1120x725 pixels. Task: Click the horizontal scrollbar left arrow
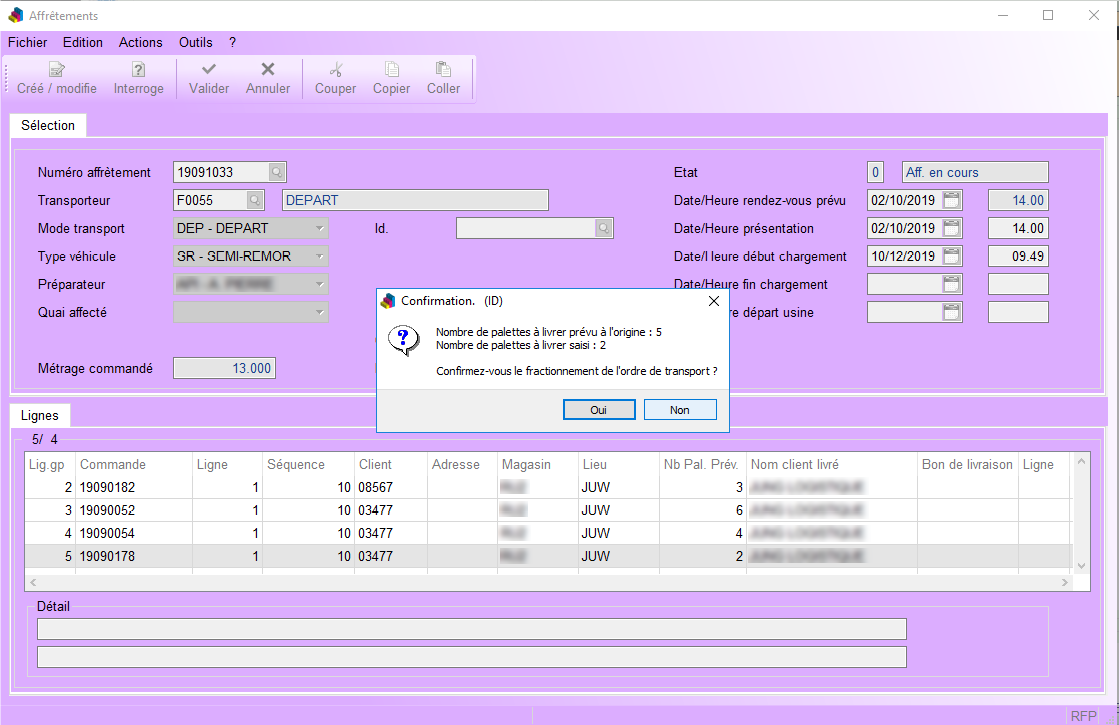pos(33,583)
